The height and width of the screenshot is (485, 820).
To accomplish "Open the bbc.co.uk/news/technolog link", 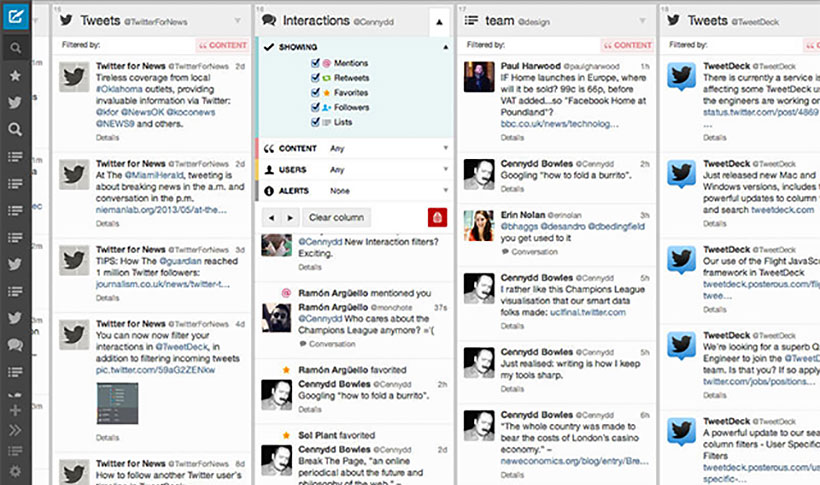I will pyautogui.click(x=560, y=124).
